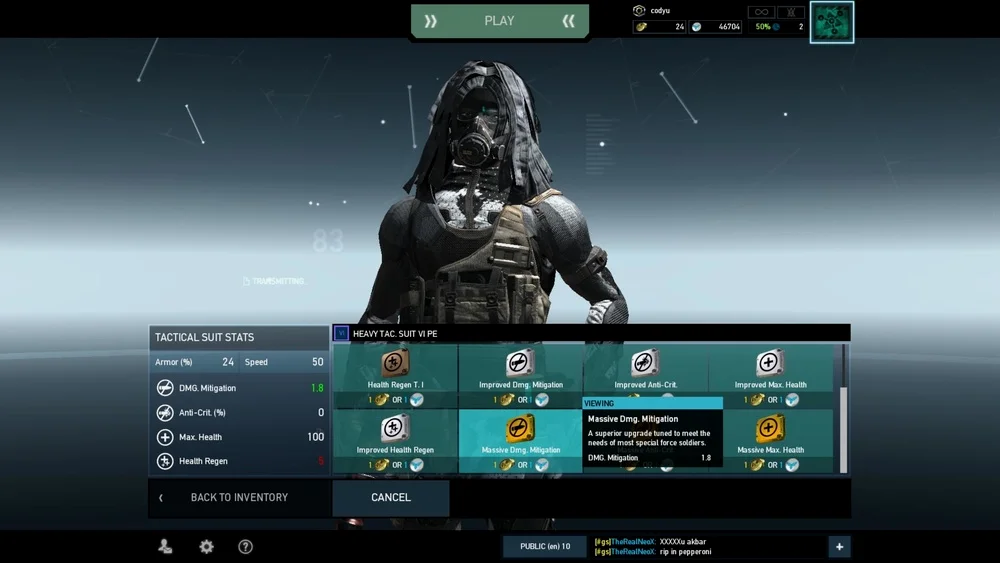The height and width of the screenshot is (563, 1000).
Task: Click the CANCEL button
Action: (x=391, y=497)
